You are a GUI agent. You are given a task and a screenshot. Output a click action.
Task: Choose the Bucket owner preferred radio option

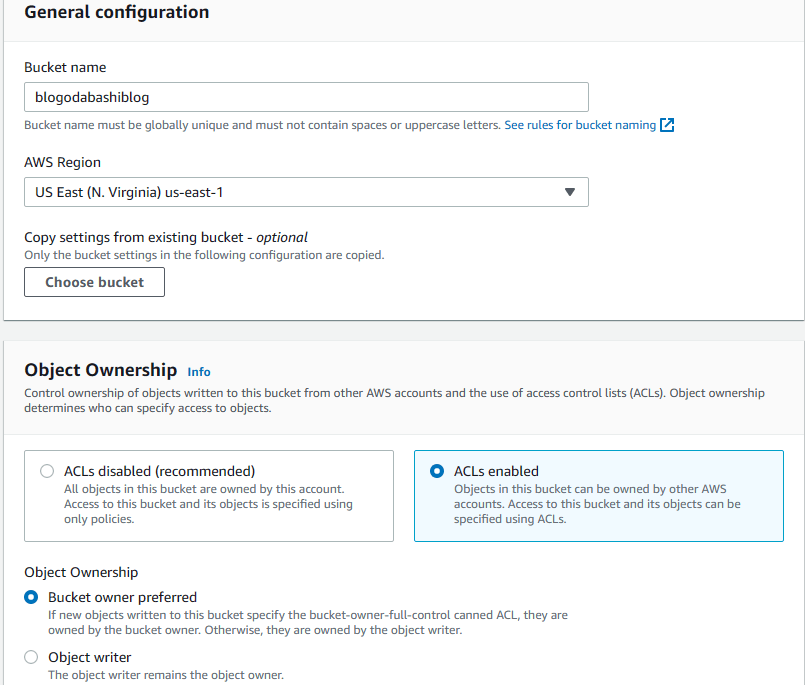coord(31,597)
